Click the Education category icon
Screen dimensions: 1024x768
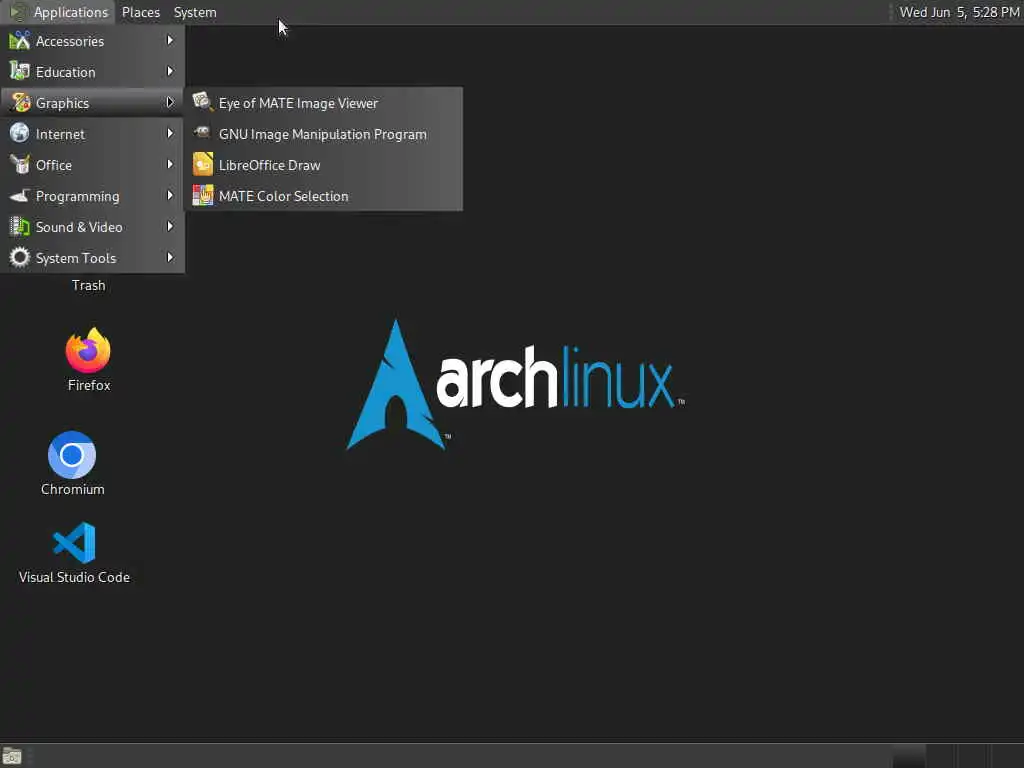pos(20,71)
